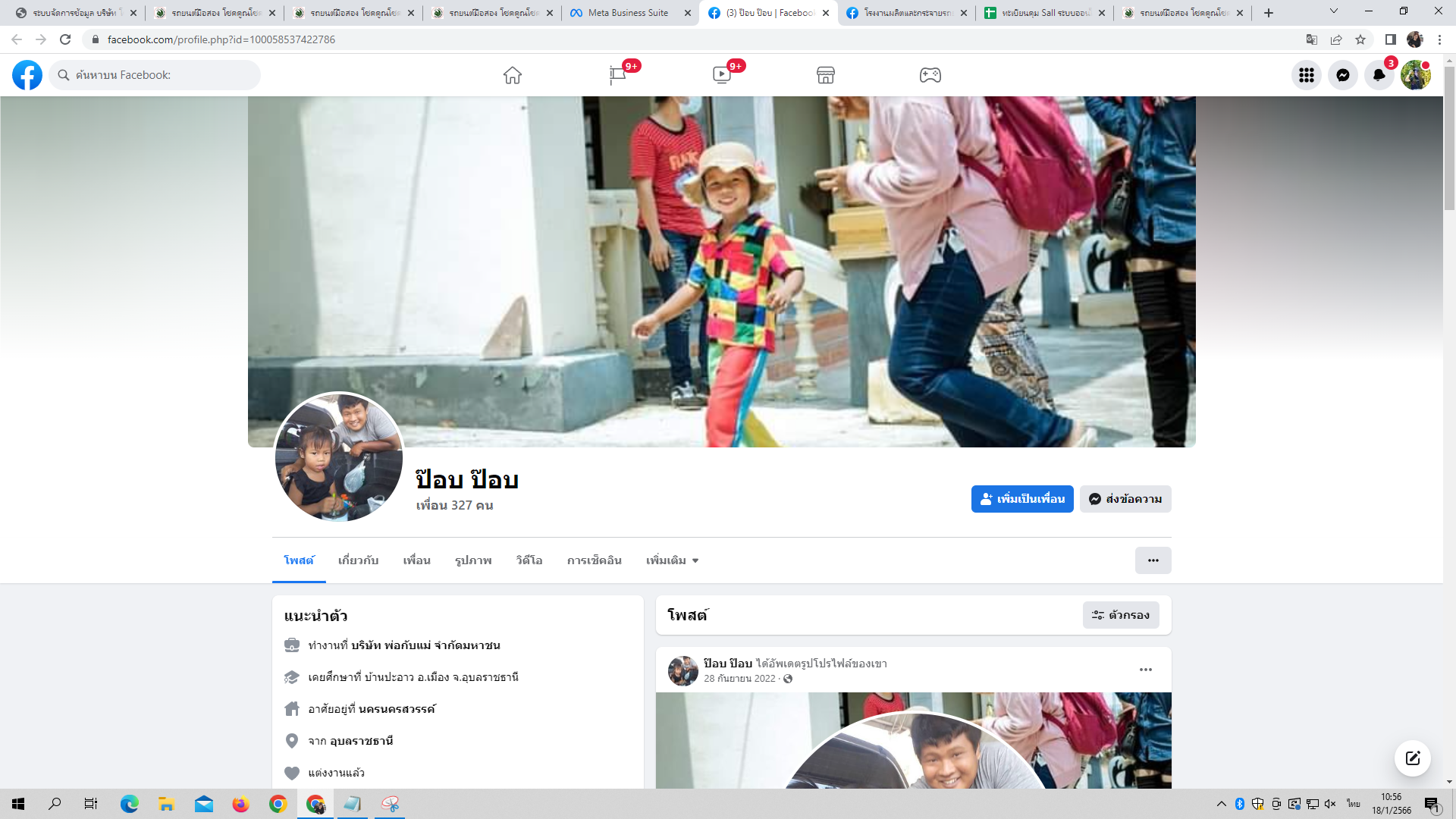Click the new message compose icon
This screenshot has width=1456, height=819.
click(x=1413, y=758)
